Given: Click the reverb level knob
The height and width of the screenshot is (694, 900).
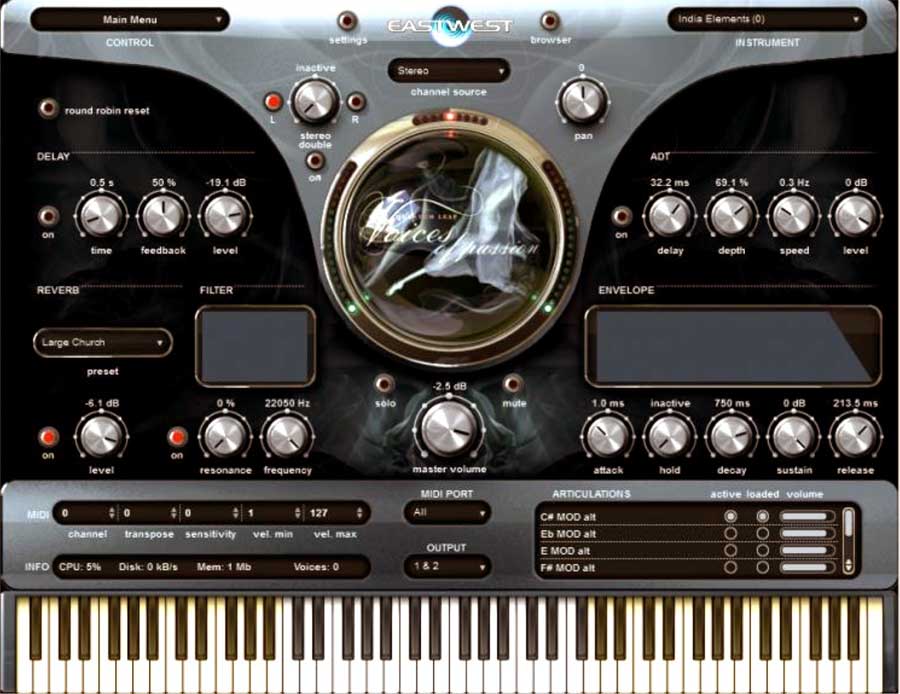Looking at the screenshot, I should tap(101, 437).
